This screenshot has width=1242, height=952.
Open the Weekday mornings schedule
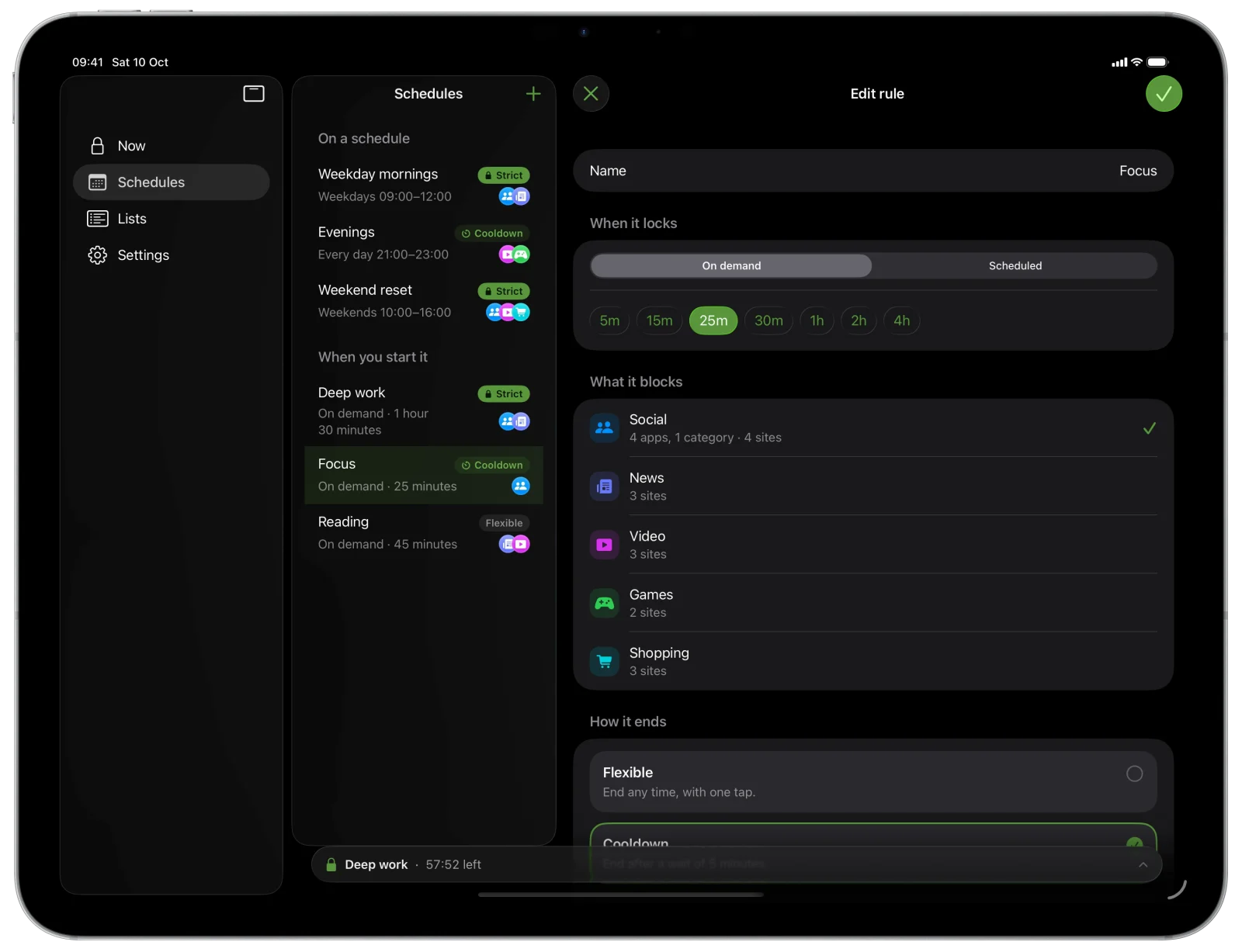(x=424, y=185)
